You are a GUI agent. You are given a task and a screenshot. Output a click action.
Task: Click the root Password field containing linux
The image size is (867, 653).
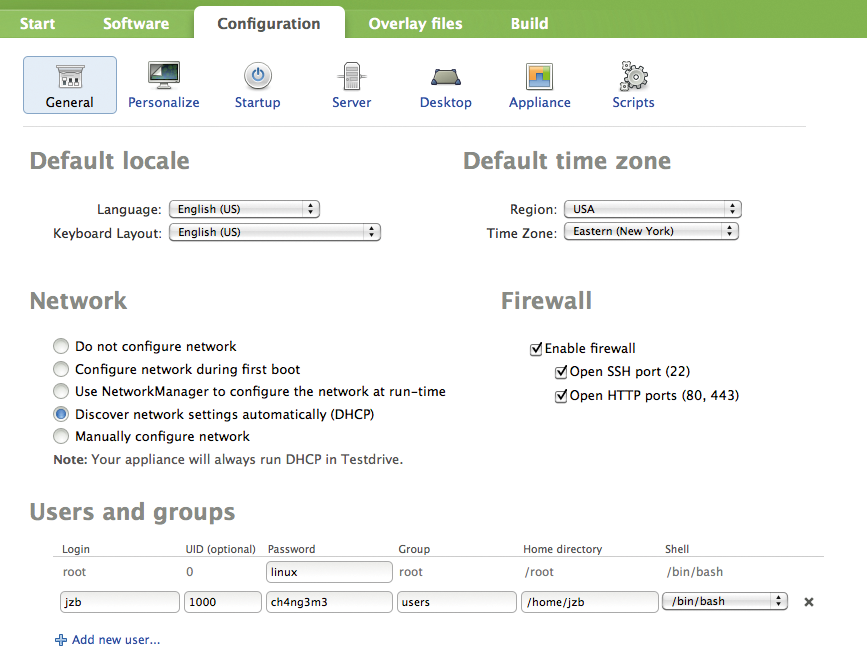[329, 572]
